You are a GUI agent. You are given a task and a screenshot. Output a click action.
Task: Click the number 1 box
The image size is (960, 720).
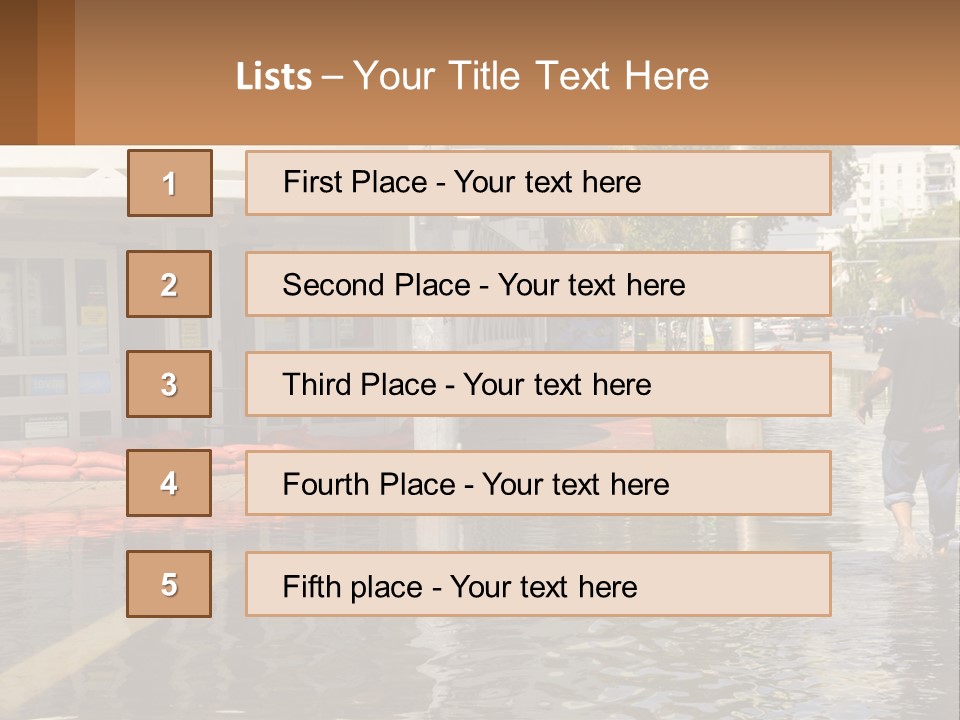pos(170,183)
